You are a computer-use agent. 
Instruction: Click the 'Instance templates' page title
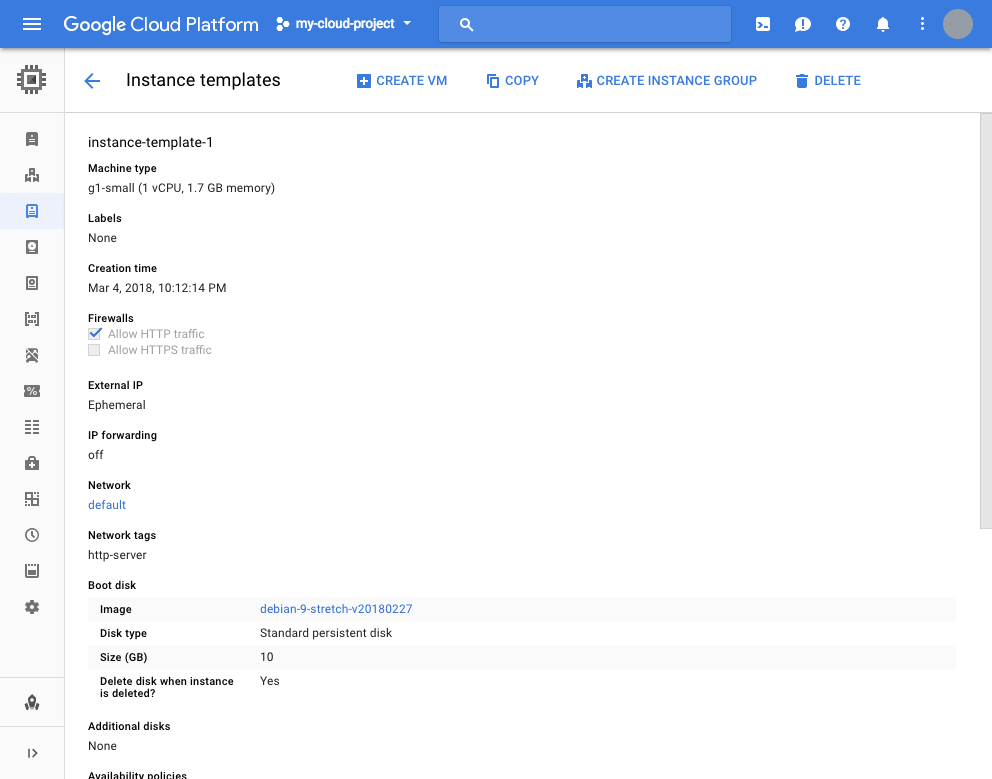203,80
